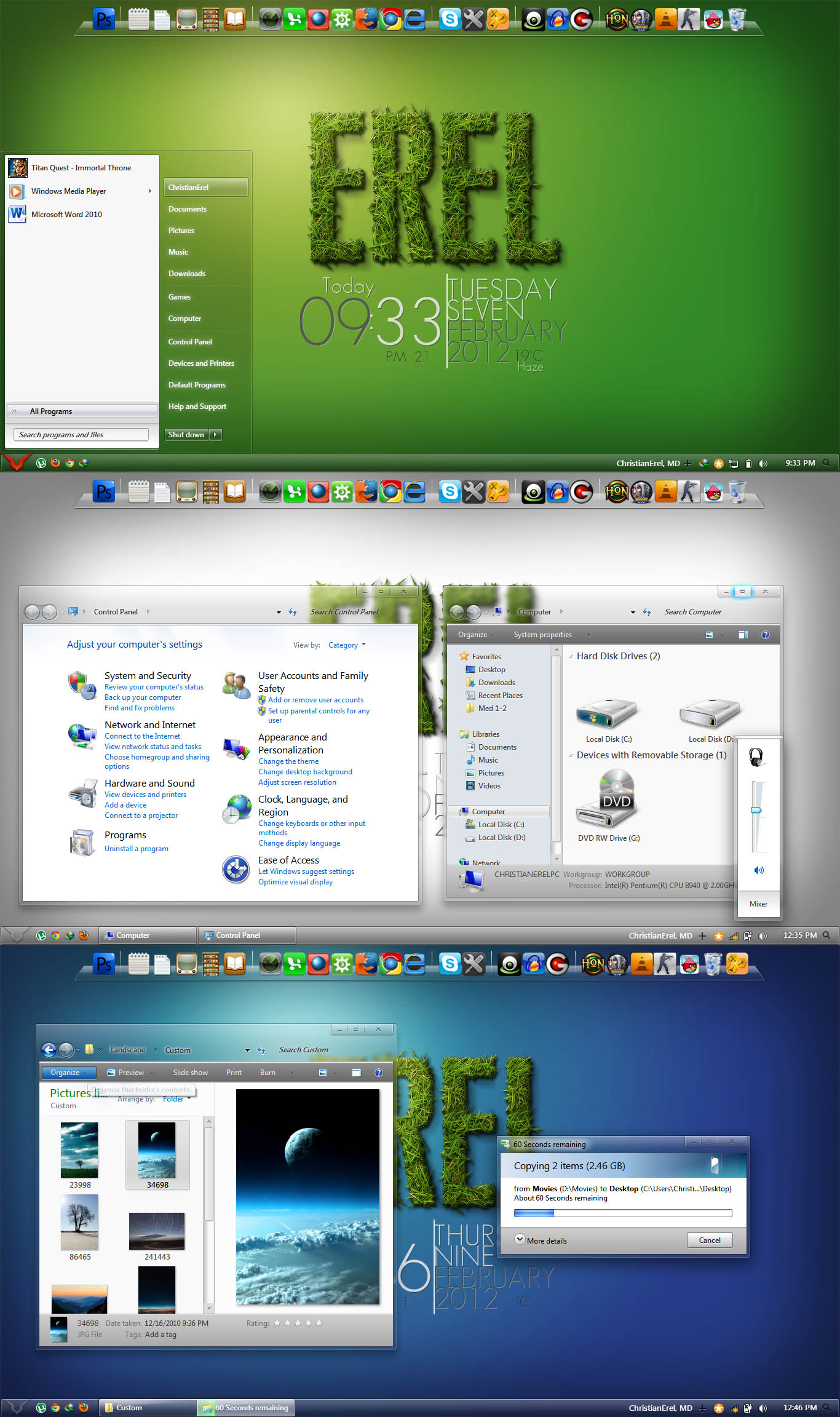Open the notepad icon in blue desktop dock
This screenshot has width=840, height=1417.
[x=138, y=964]
